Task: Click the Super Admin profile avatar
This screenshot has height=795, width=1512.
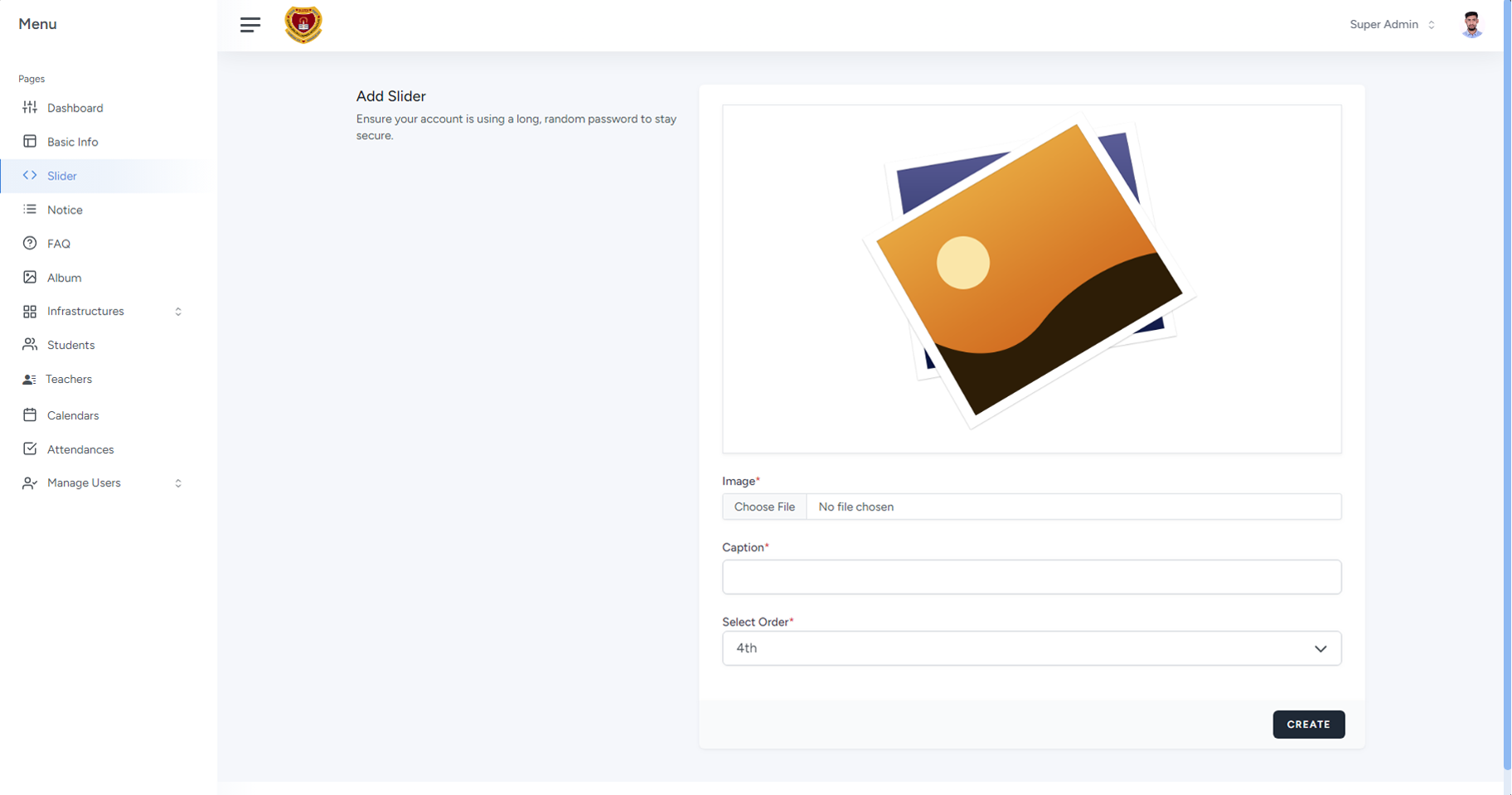Action: tap(1471, 25)
